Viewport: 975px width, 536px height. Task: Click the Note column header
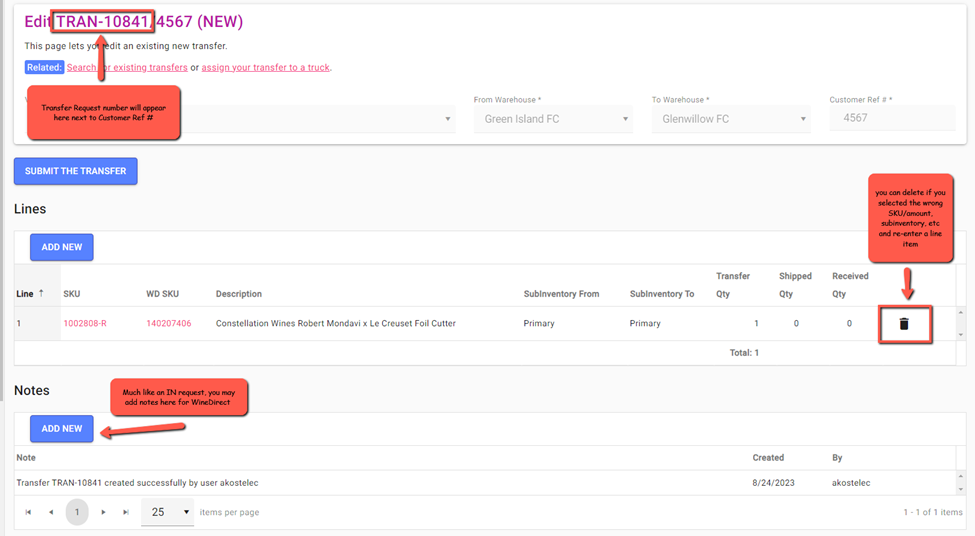point(26,458)
